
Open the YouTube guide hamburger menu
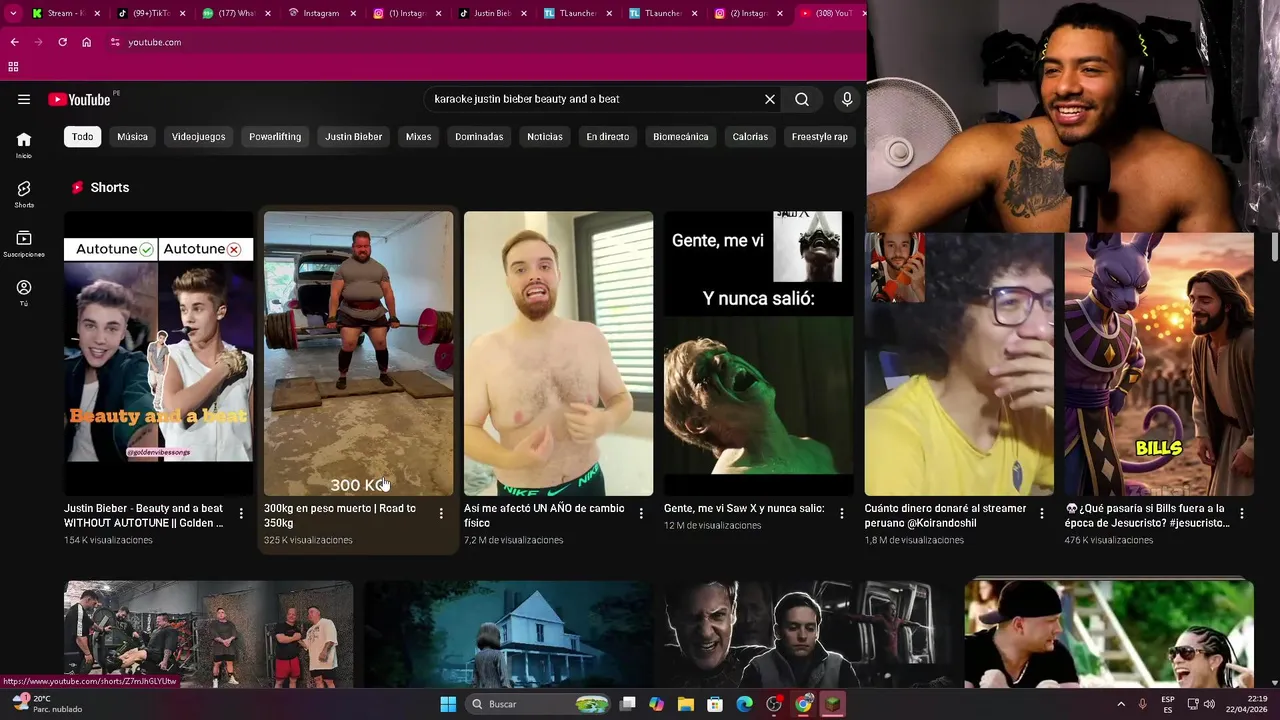pyautogui.click(x=24, y=99)
